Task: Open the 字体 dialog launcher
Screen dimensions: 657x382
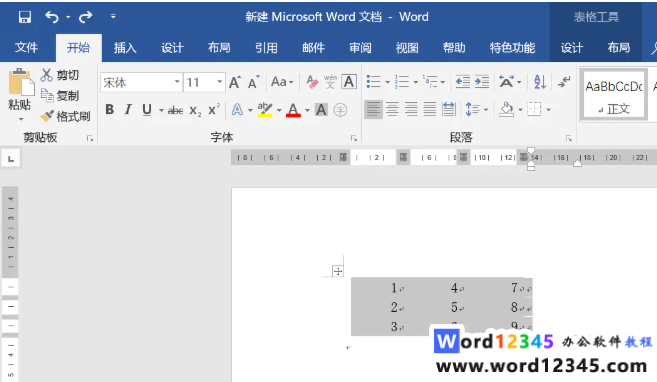Action: 354,138
